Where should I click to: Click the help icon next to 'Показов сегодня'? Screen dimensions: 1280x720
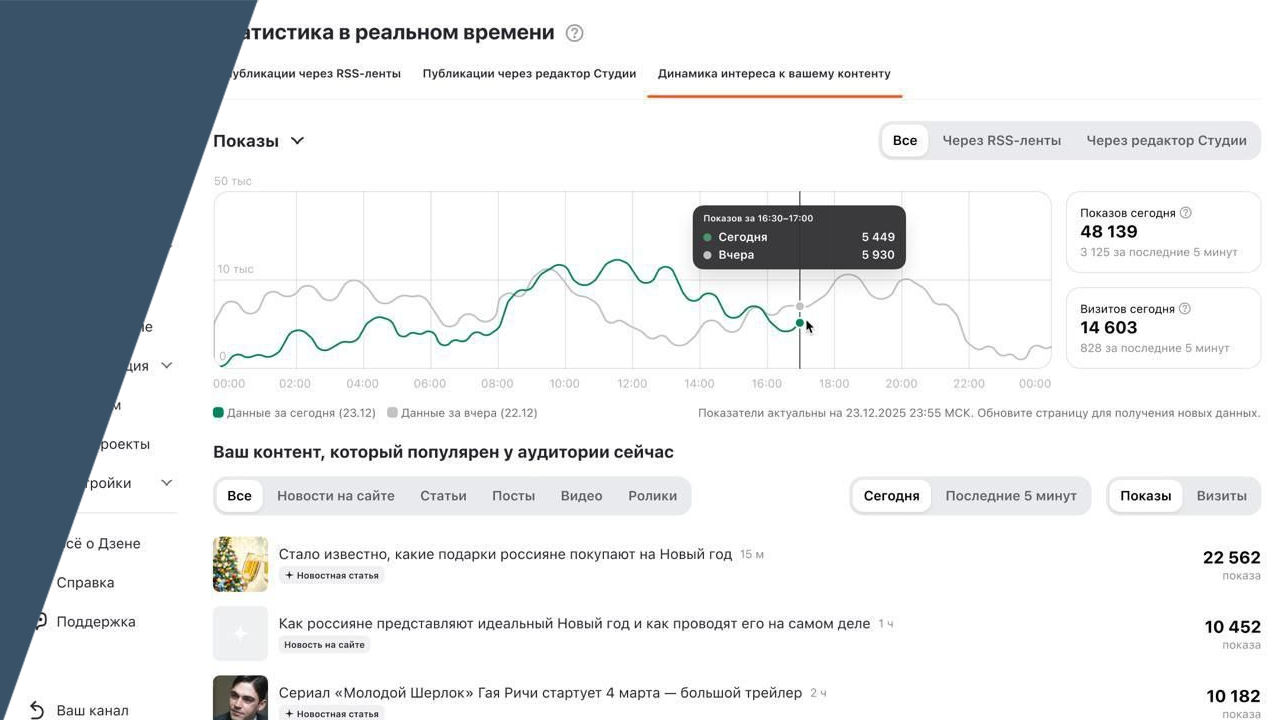point(1186,213)
